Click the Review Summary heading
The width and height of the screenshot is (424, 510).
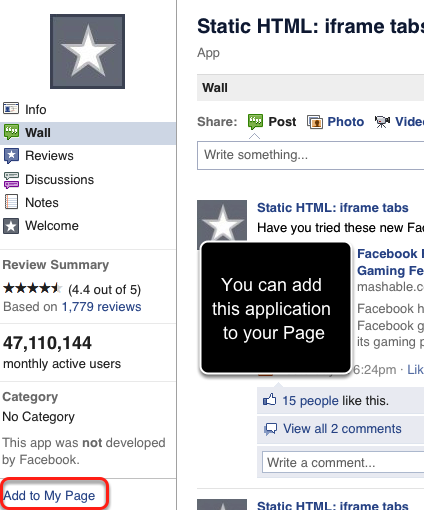[56, 265]
